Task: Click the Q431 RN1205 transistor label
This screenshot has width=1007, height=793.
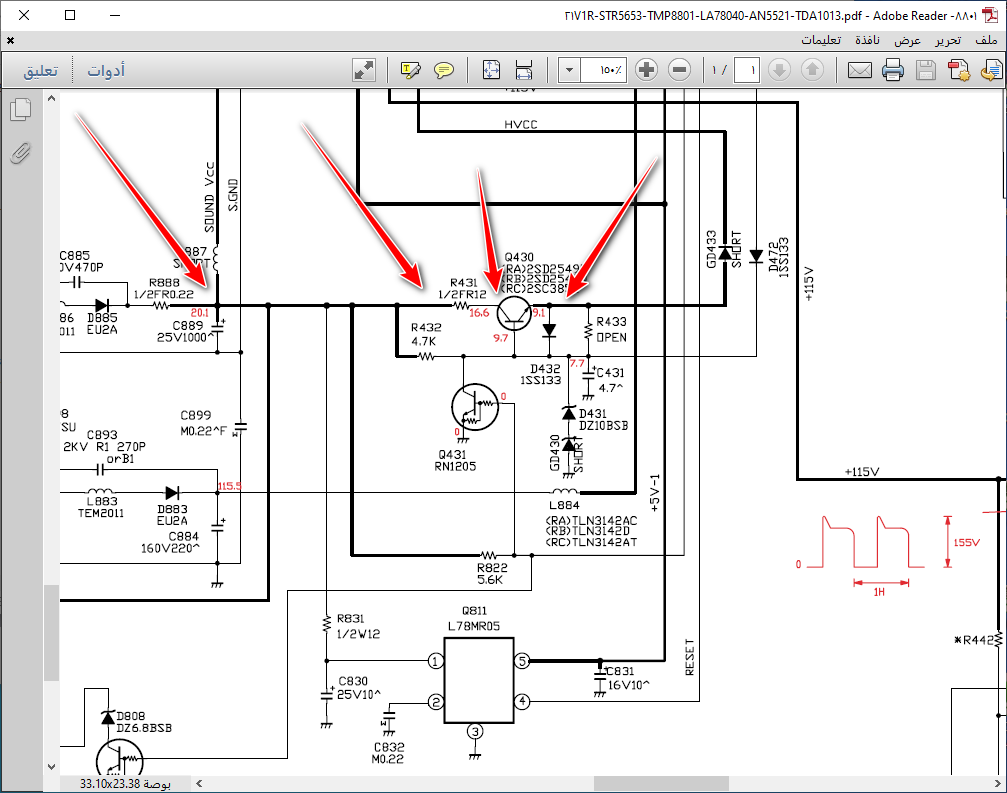Action: pyautogui.click(x=455, y=460)
